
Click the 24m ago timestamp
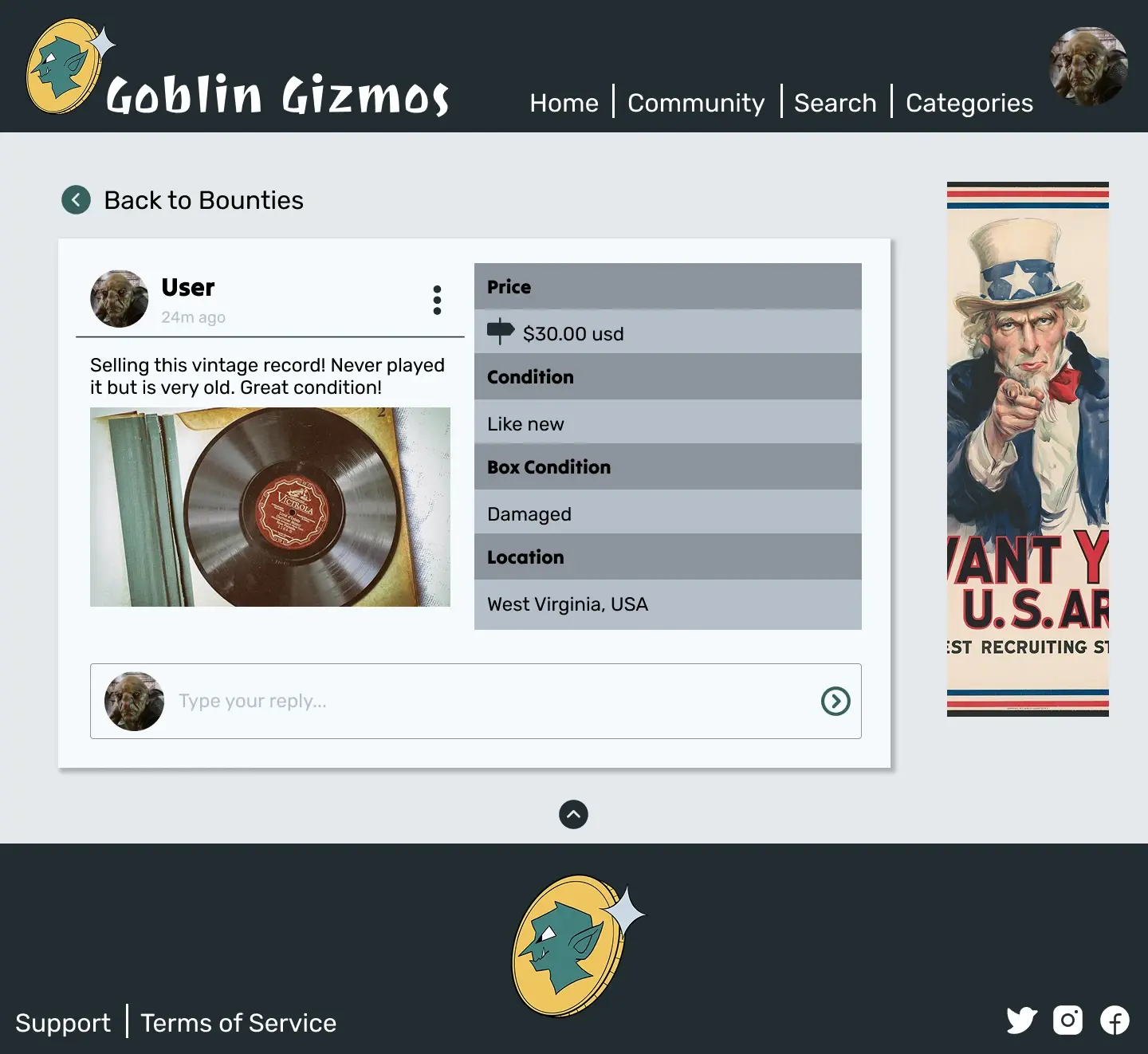194,317
